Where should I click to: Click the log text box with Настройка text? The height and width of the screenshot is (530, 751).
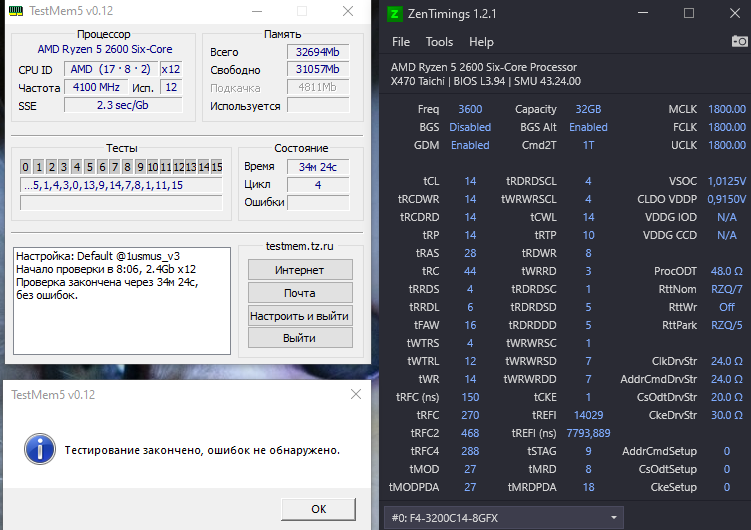122,301
